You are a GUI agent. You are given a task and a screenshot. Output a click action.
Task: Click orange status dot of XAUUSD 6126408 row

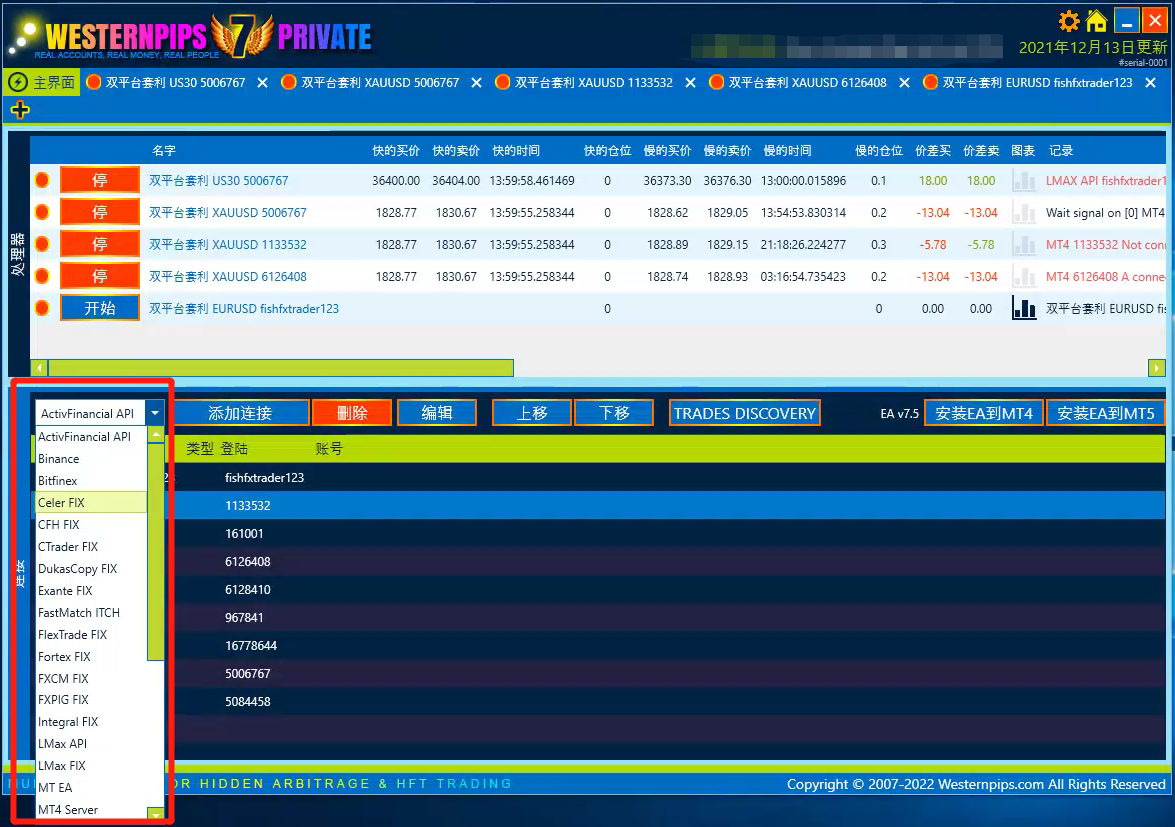pos(42,276)
